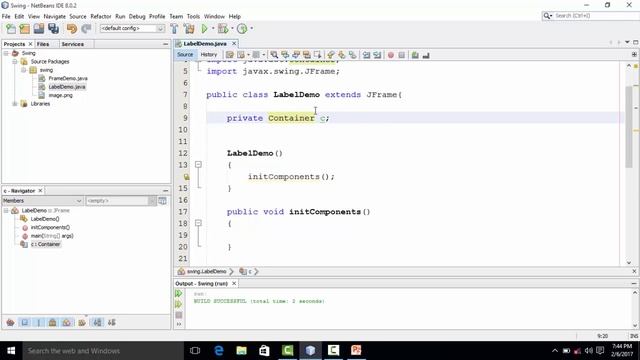The image size is (640, 360).
Task: Save all files using the toolbar
Action: [x=53, y=29]
